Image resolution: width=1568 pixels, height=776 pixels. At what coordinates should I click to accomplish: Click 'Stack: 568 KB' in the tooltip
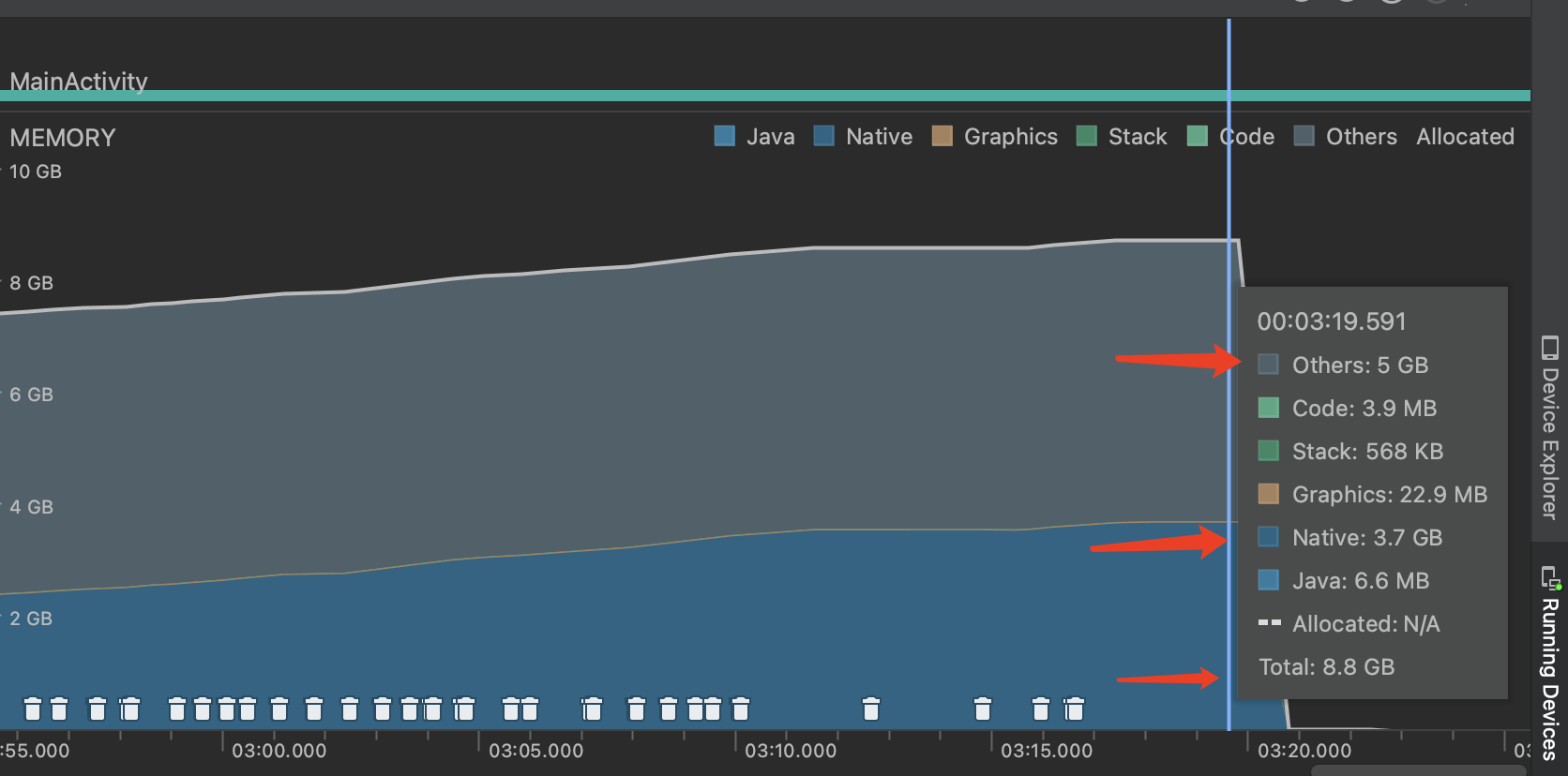(x=1367, y=451)
